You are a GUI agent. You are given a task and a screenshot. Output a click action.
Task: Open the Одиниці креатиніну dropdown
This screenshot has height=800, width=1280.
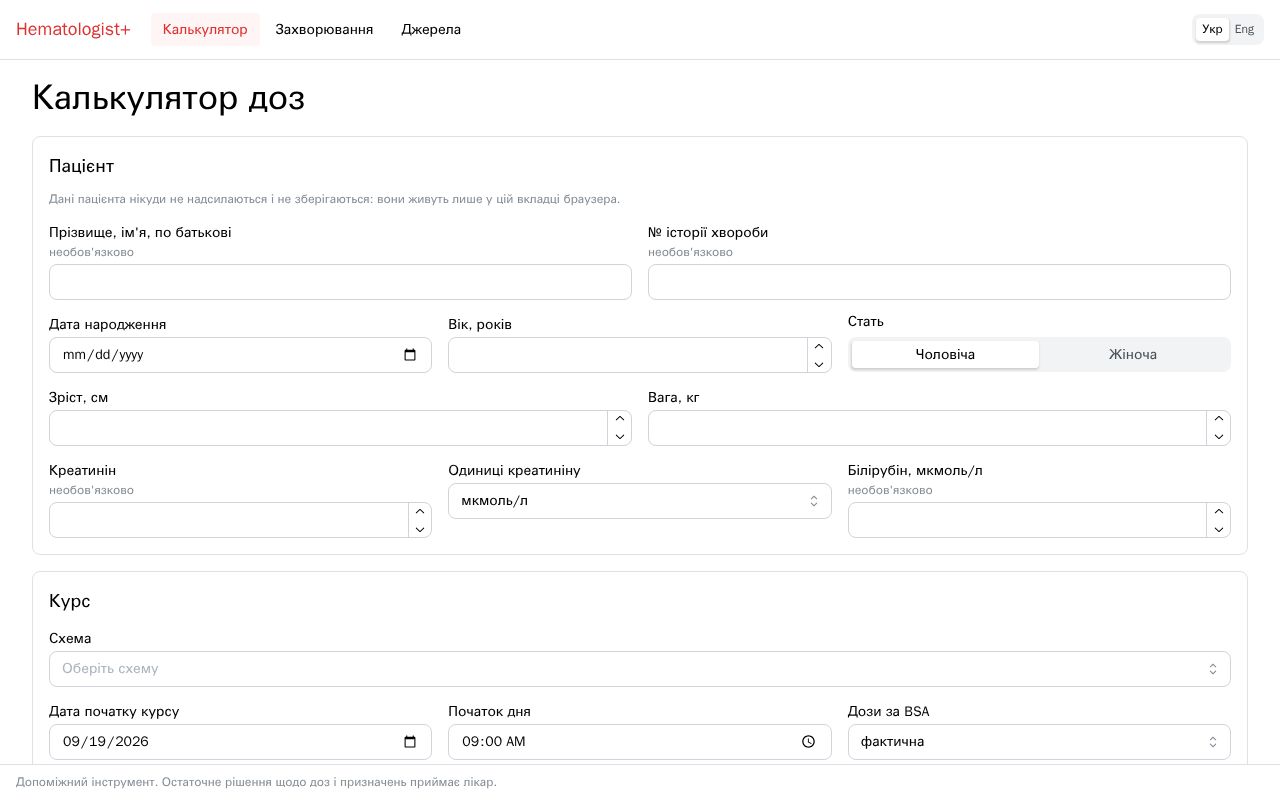point(640,501)
